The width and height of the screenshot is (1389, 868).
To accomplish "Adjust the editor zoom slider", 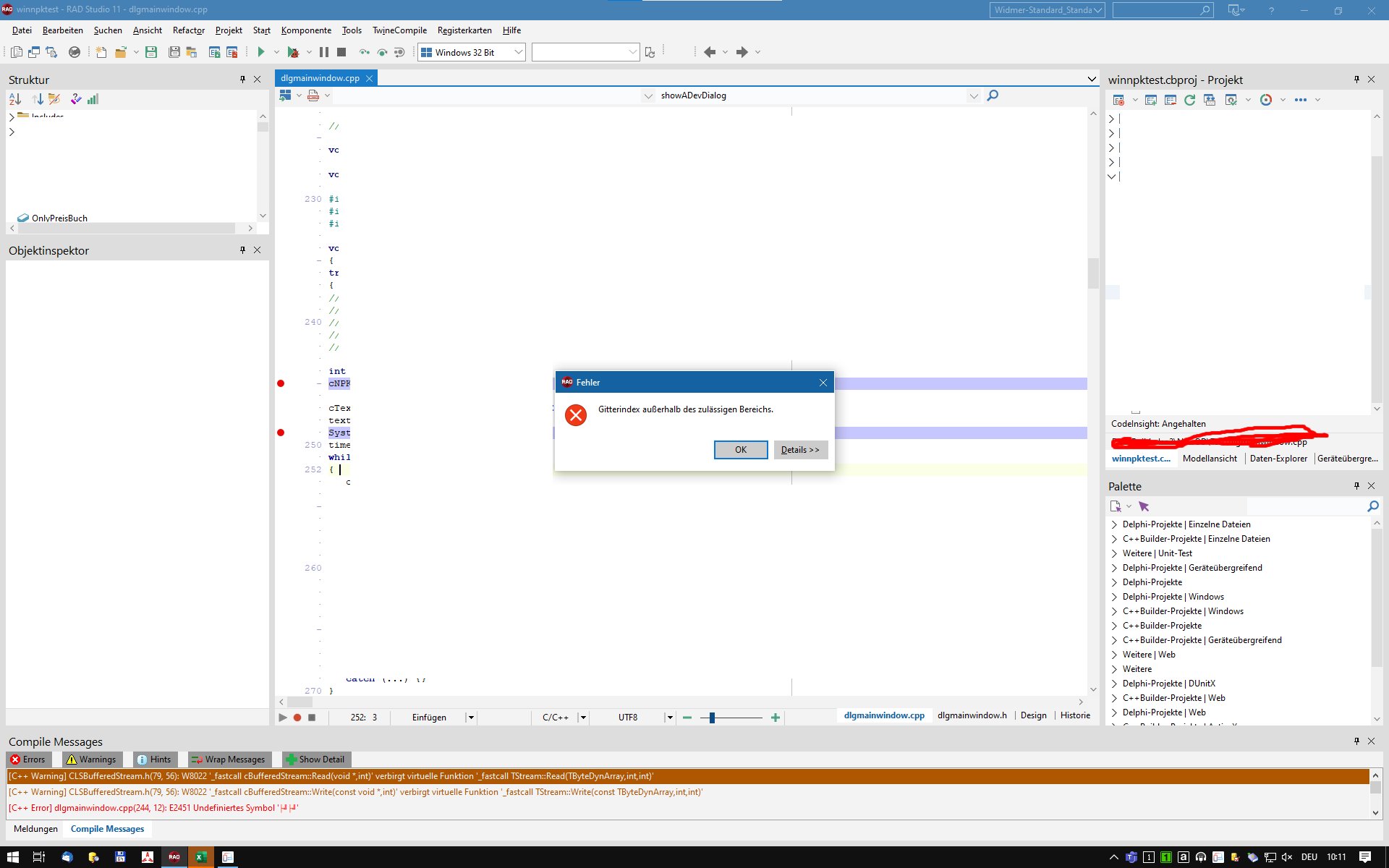I will (x=712, y=718).
